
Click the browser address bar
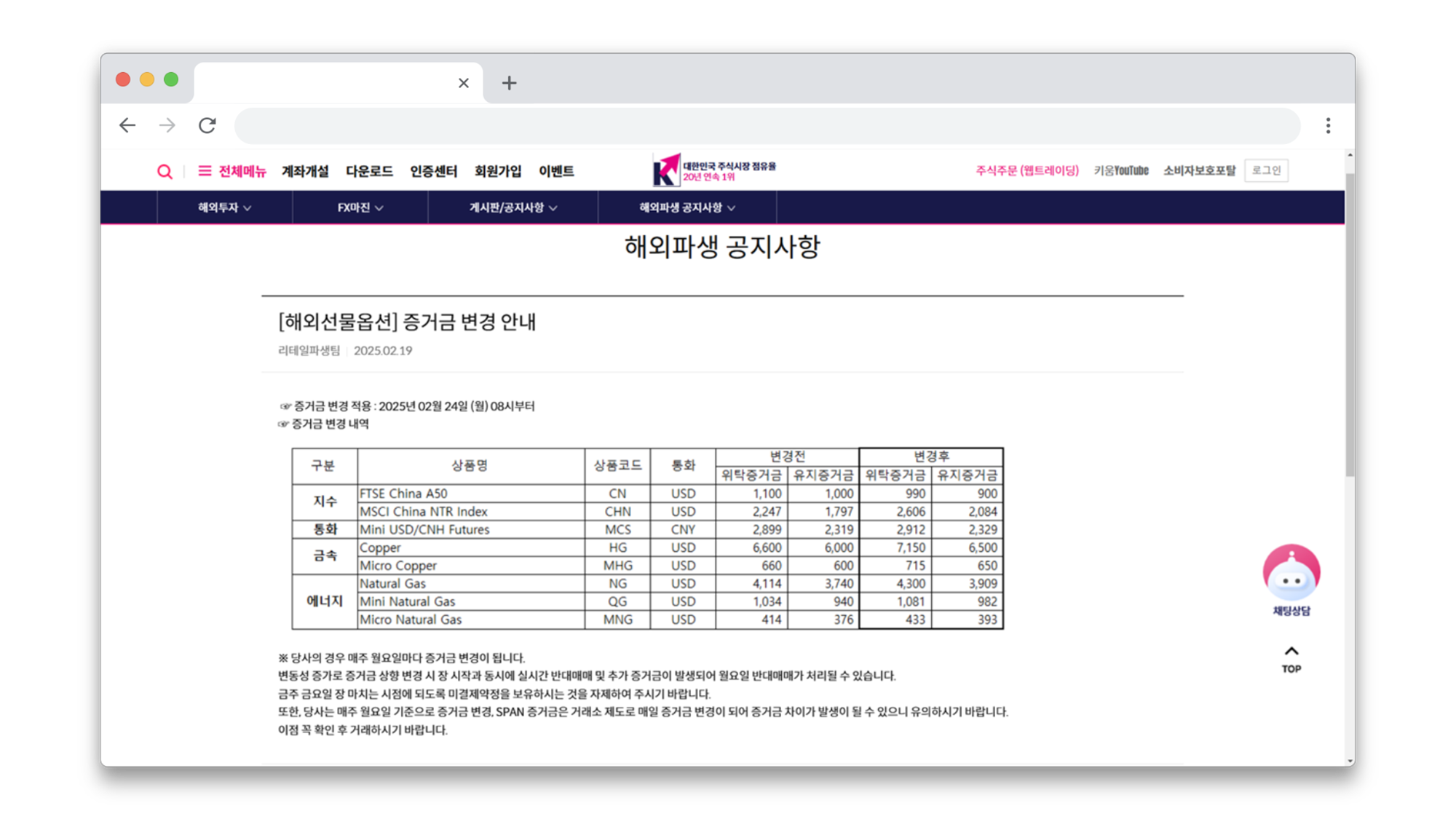pyautogui.click(x=767, y=126)
